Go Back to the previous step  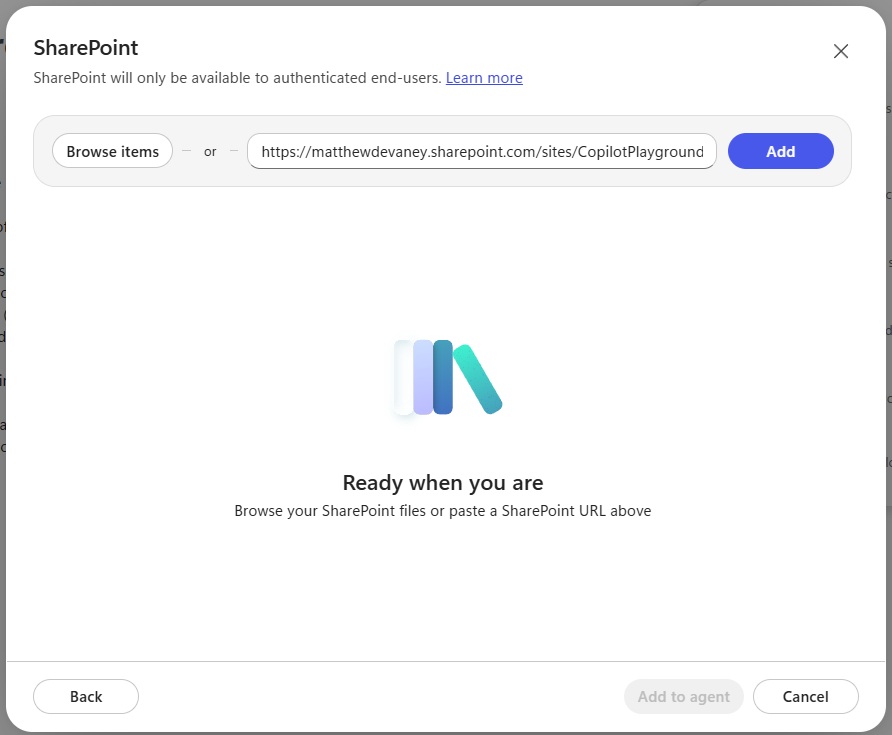point(86,696)
